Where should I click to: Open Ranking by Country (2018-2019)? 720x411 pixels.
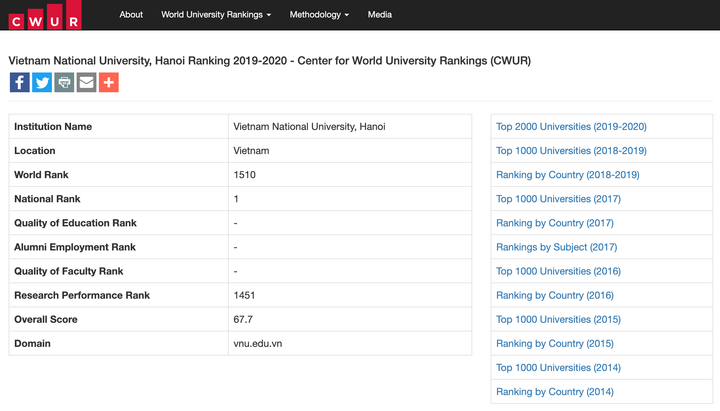567,175
